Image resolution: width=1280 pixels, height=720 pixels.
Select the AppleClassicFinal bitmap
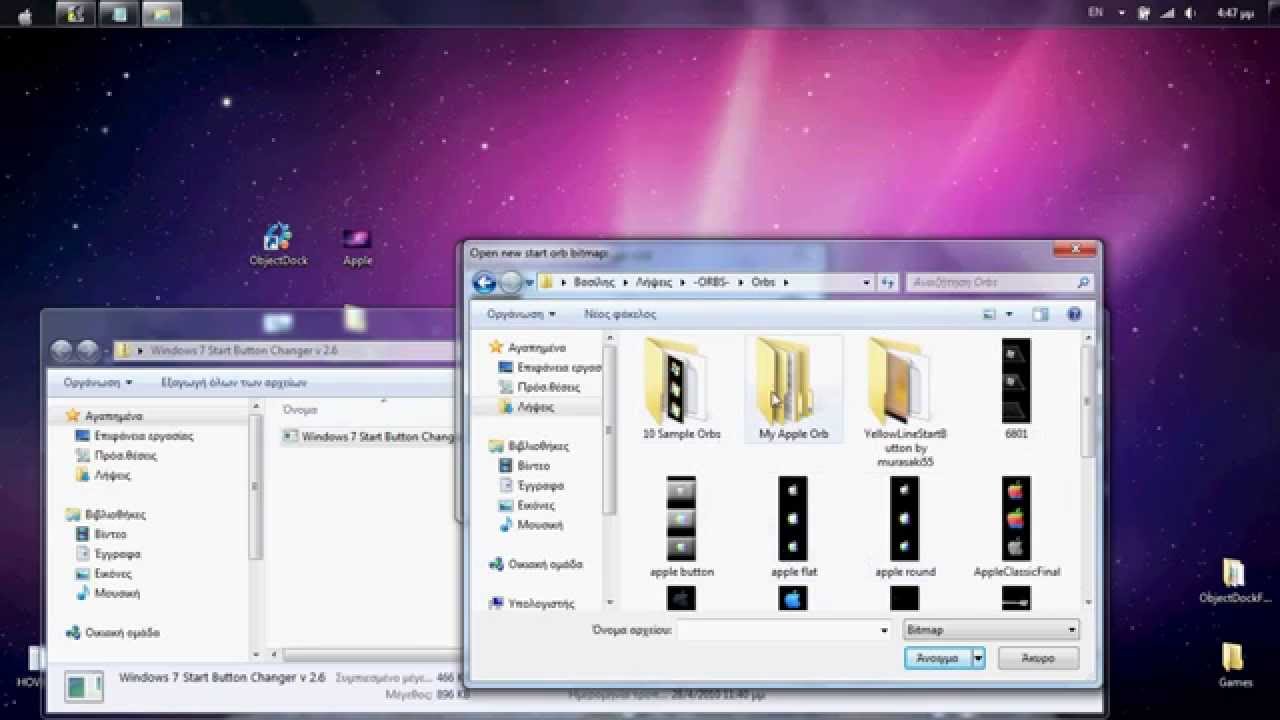click(1016, 527)
